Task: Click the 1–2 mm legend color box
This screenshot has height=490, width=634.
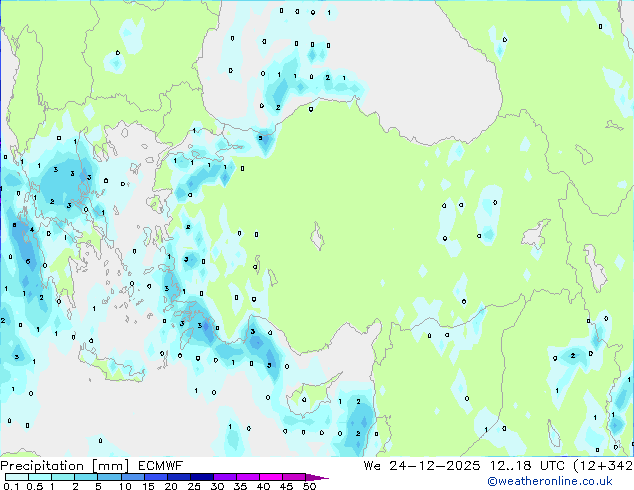Action: (x=63, y=477)
